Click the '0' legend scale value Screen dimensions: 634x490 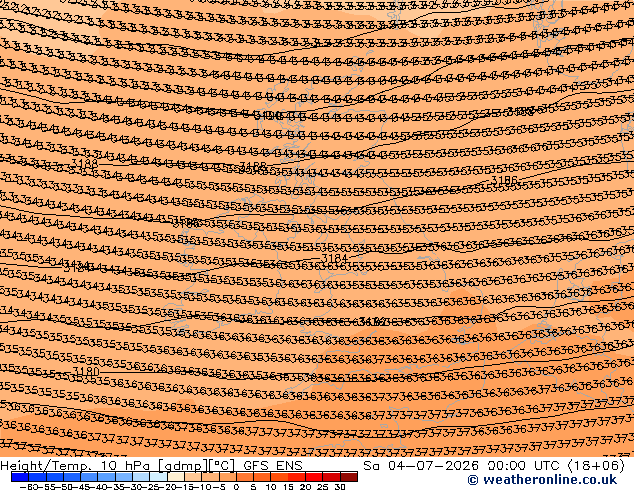tap(237, 487)
